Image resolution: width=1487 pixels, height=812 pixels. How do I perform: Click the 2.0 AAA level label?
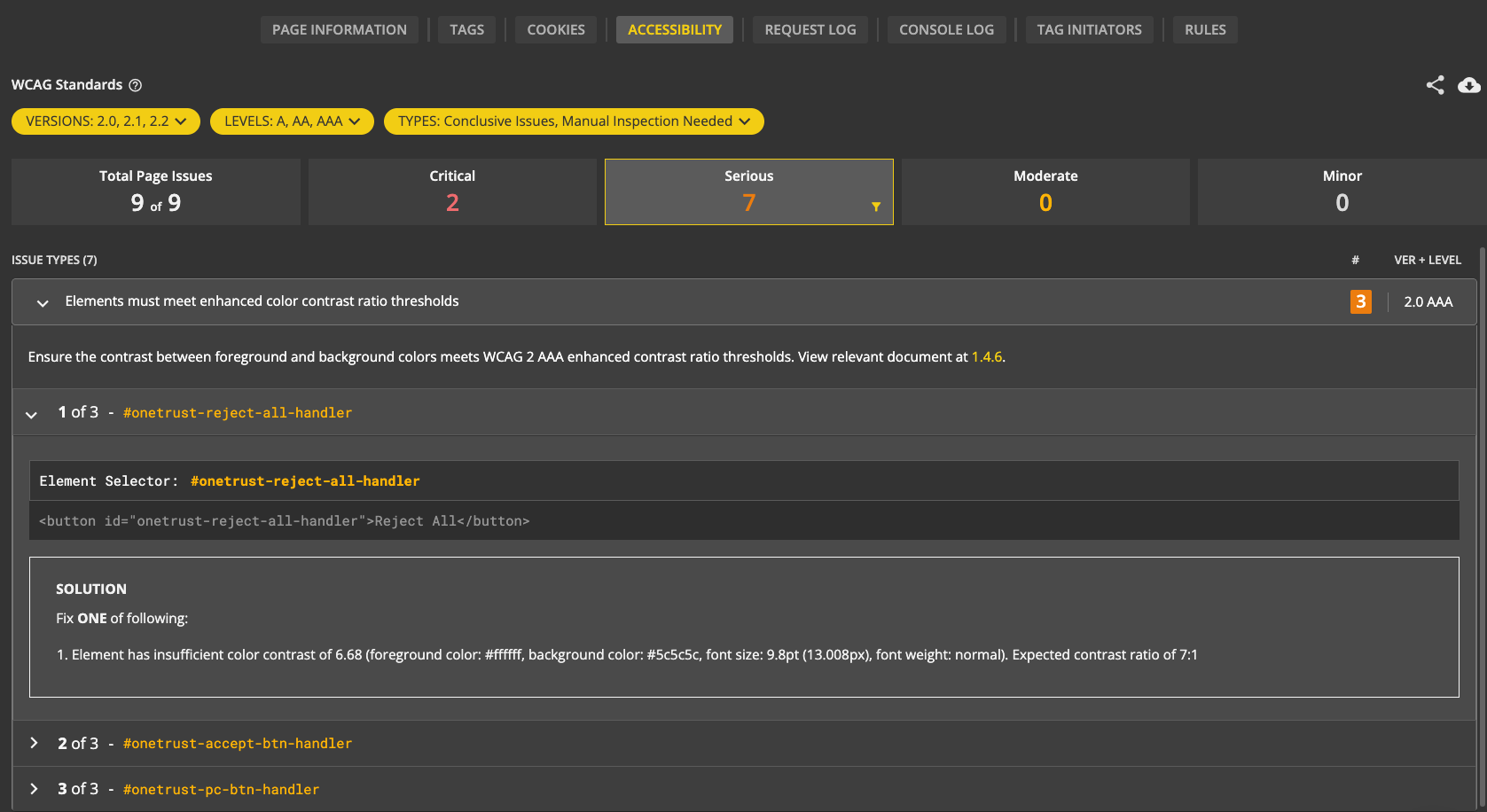[1428, 302]
